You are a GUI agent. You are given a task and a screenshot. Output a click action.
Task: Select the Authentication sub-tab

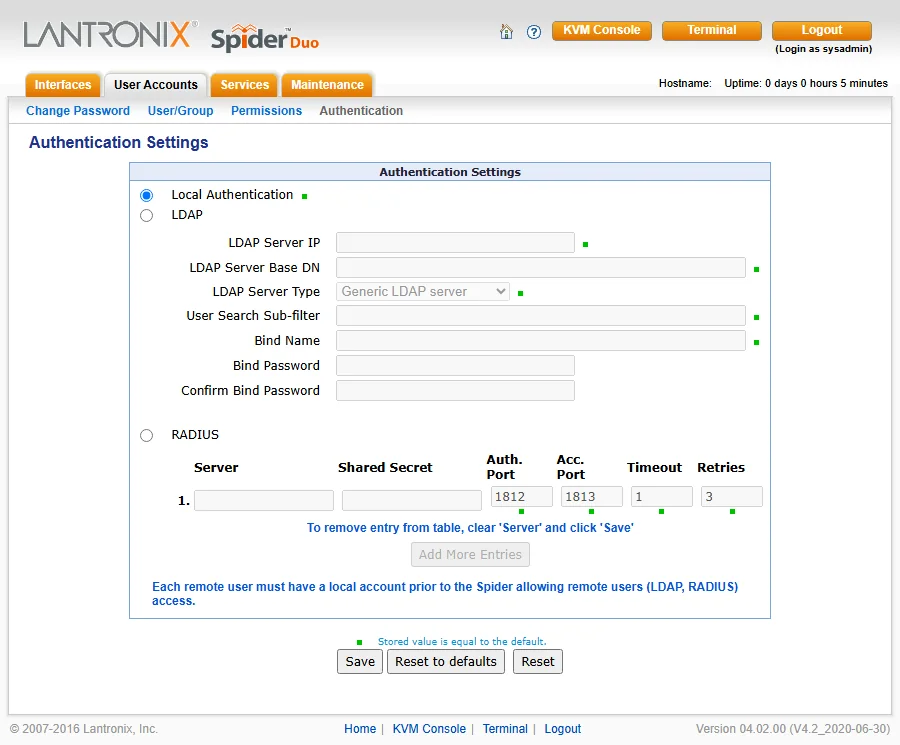[361, 111]
